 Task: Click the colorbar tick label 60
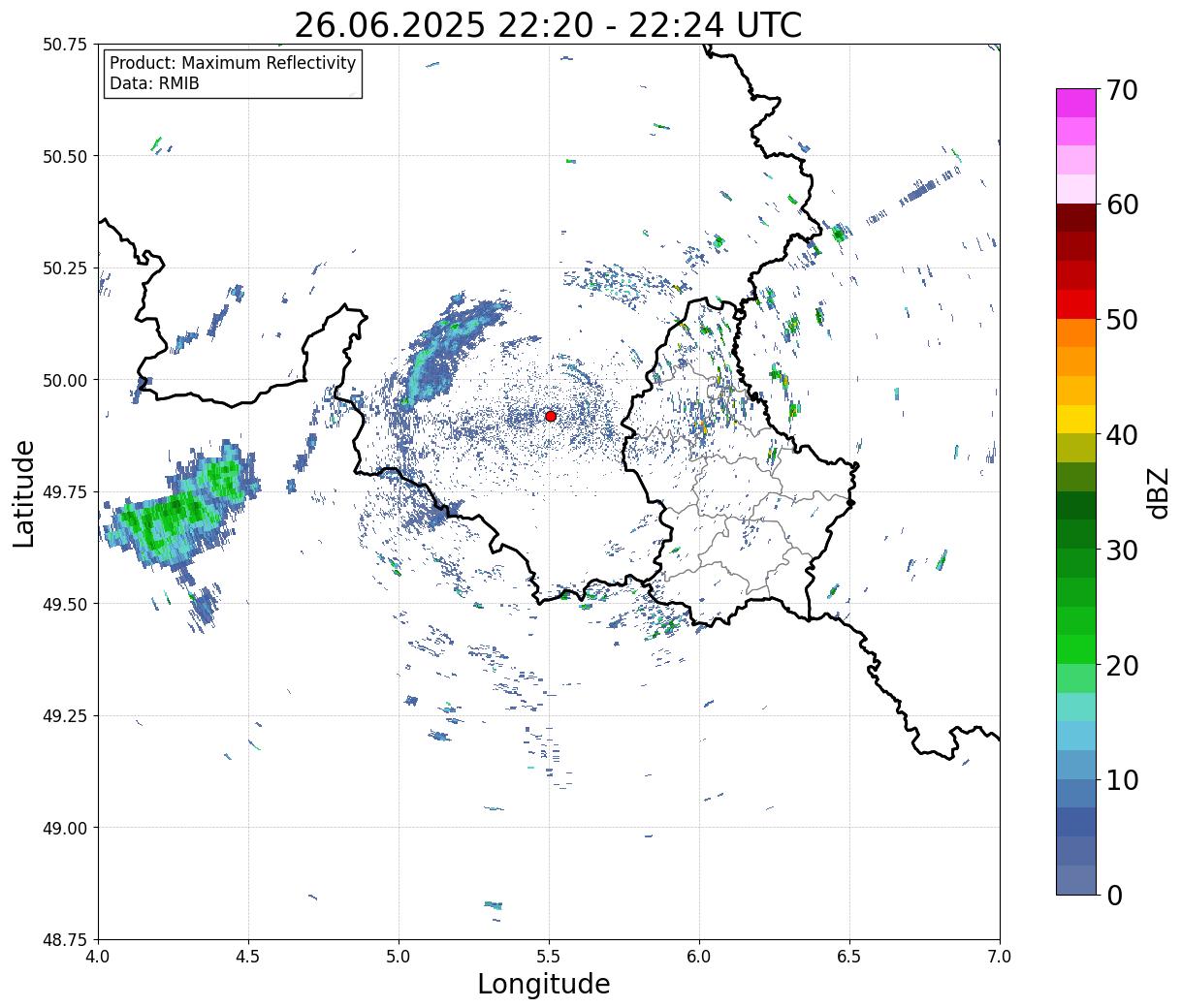tap(1123, 205)
